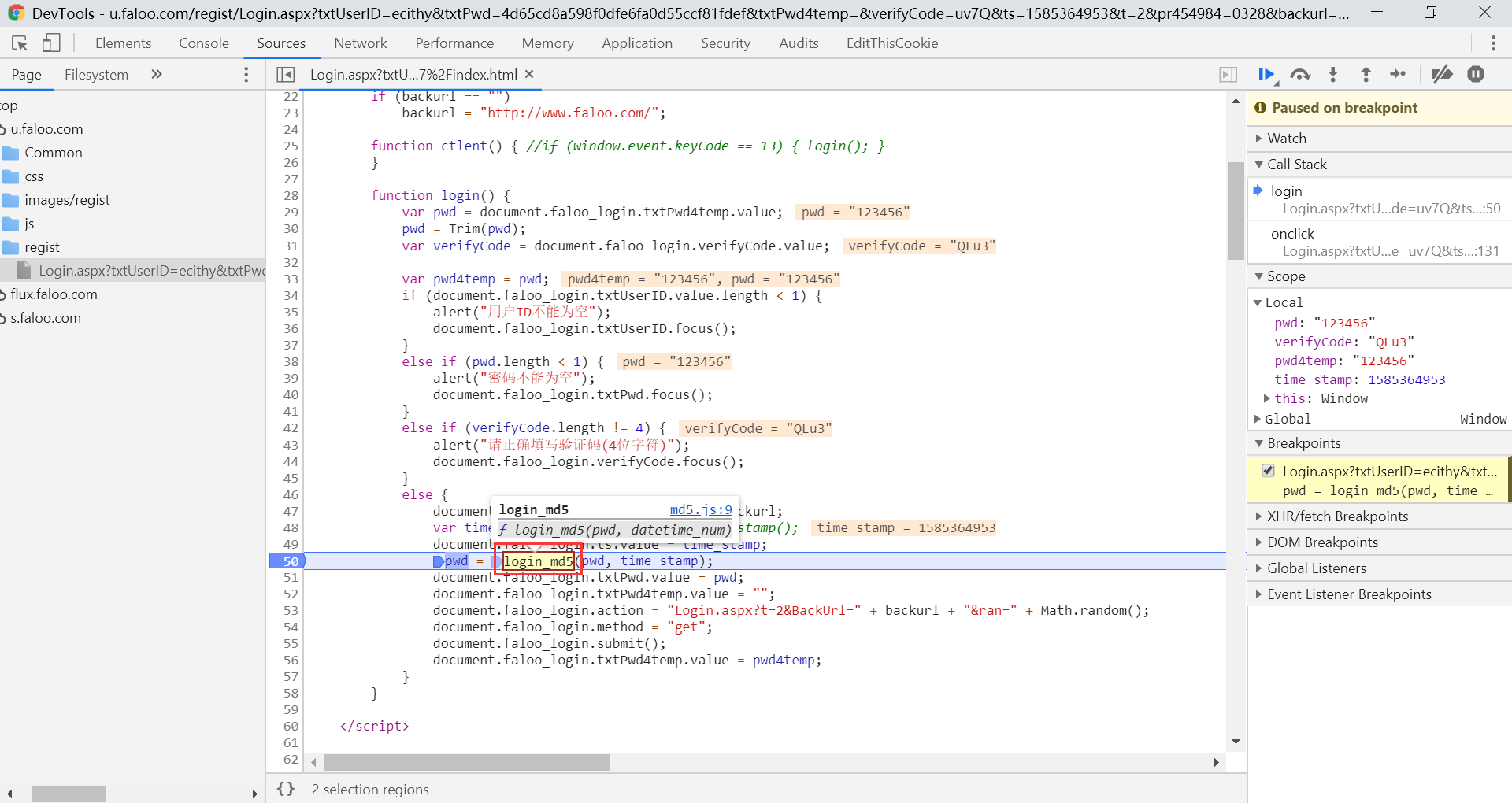The image size is (1512, 803).
Task: Open the images/regist folder
Action: 67,200
